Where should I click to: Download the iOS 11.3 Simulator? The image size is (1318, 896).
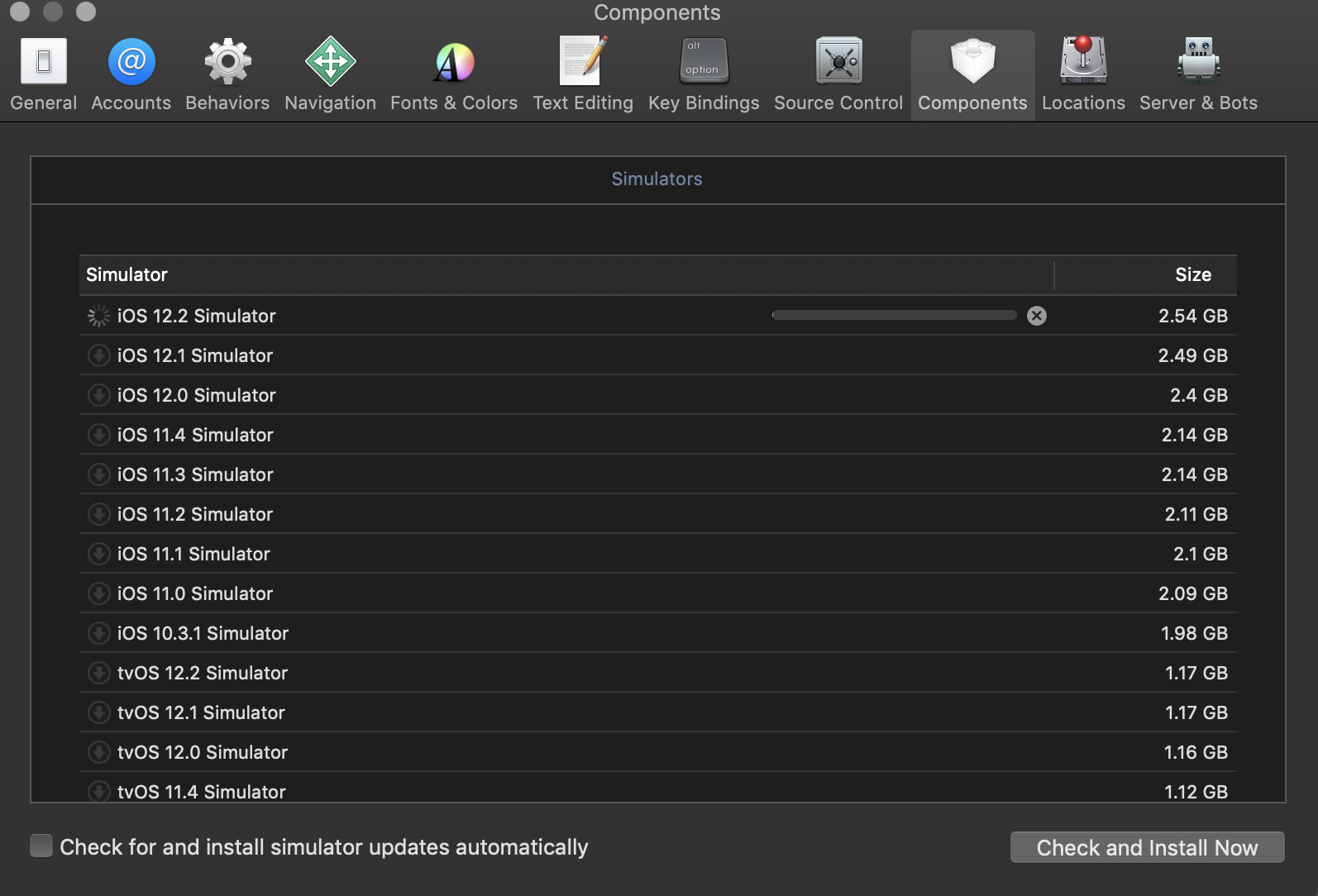(98, 474)
